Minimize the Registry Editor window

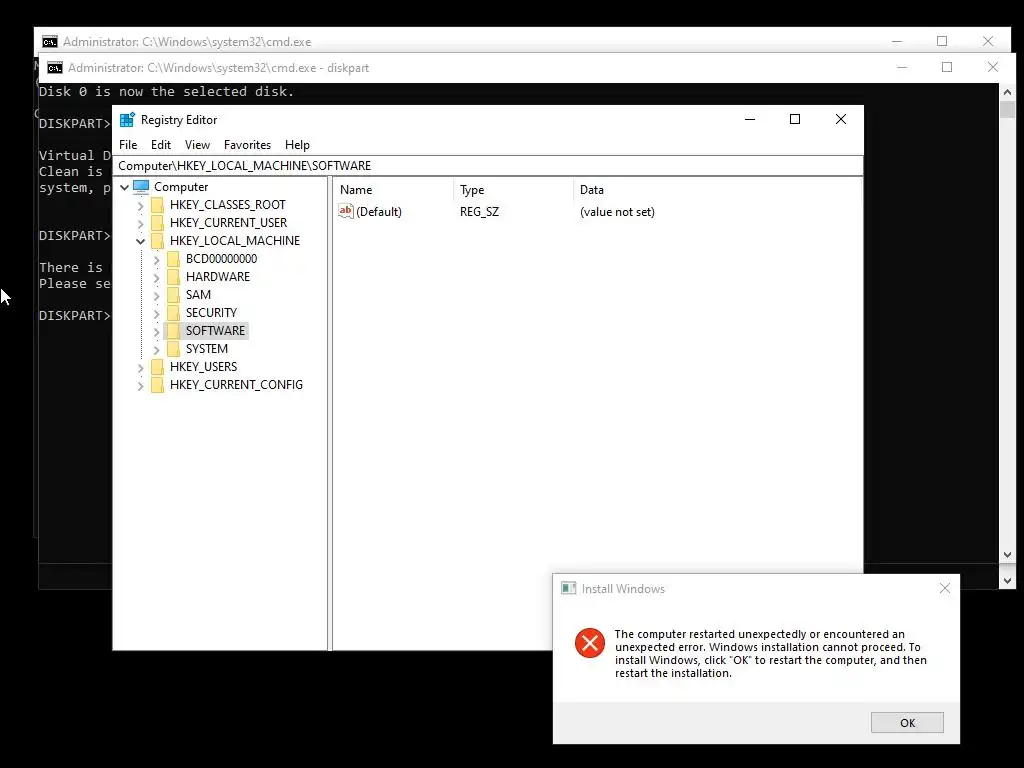point(750,119)
